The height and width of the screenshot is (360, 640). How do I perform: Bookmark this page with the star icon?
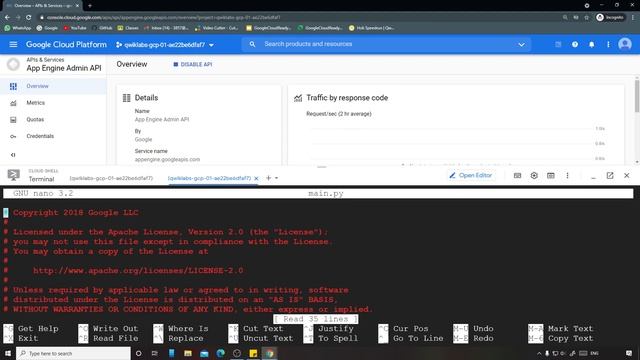point(587,18)
